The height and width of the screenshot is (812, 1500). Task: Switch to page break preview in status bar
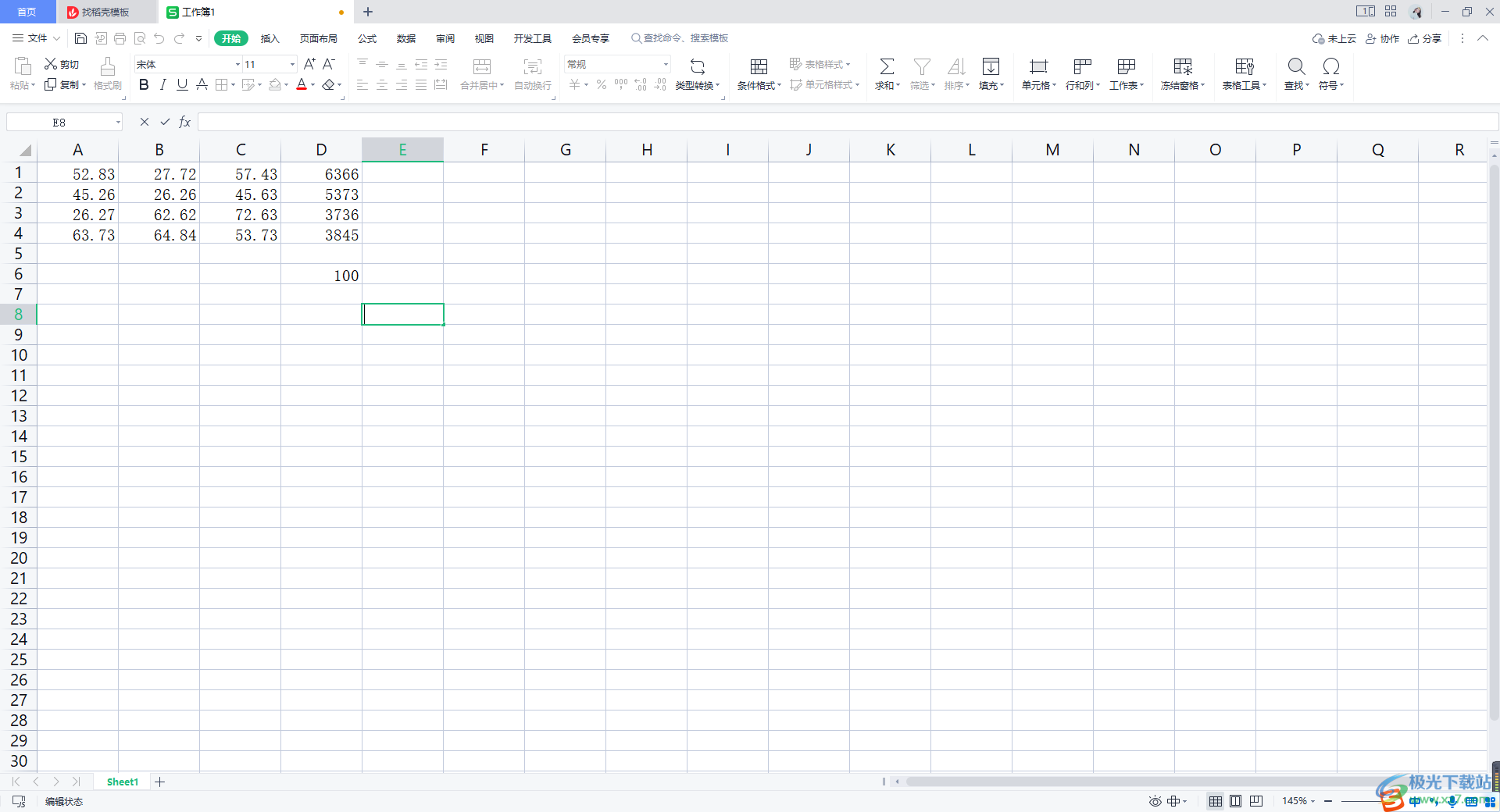tap(1256, 801)
